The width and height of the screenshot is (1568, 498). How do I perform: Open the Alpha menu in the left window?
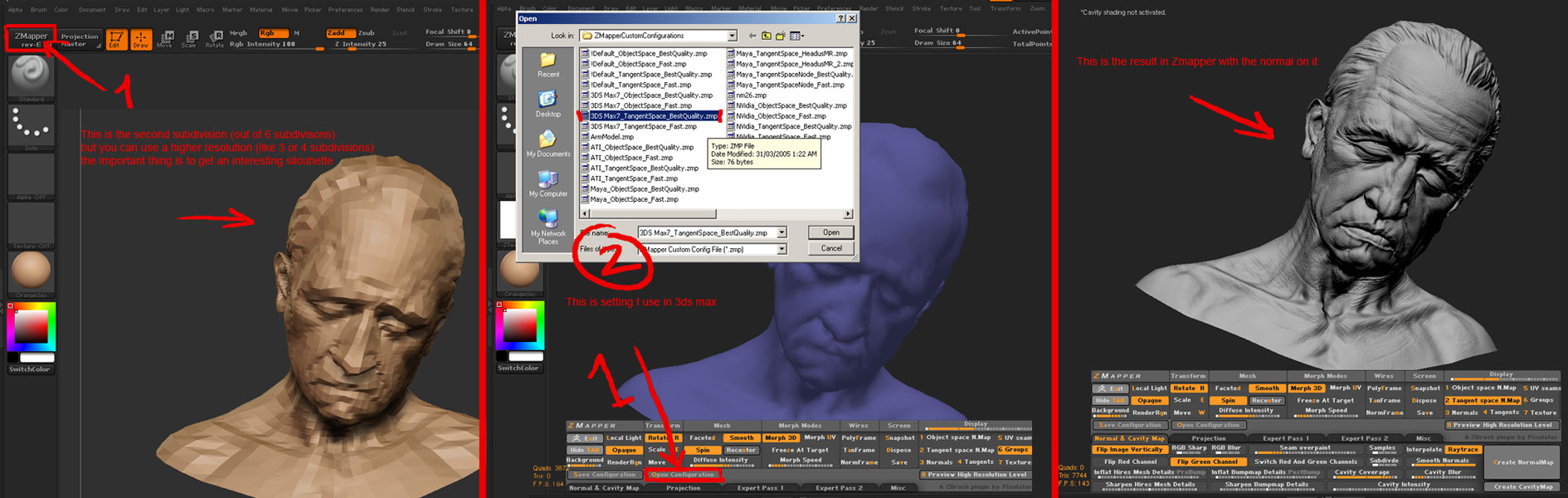(15, 9)
